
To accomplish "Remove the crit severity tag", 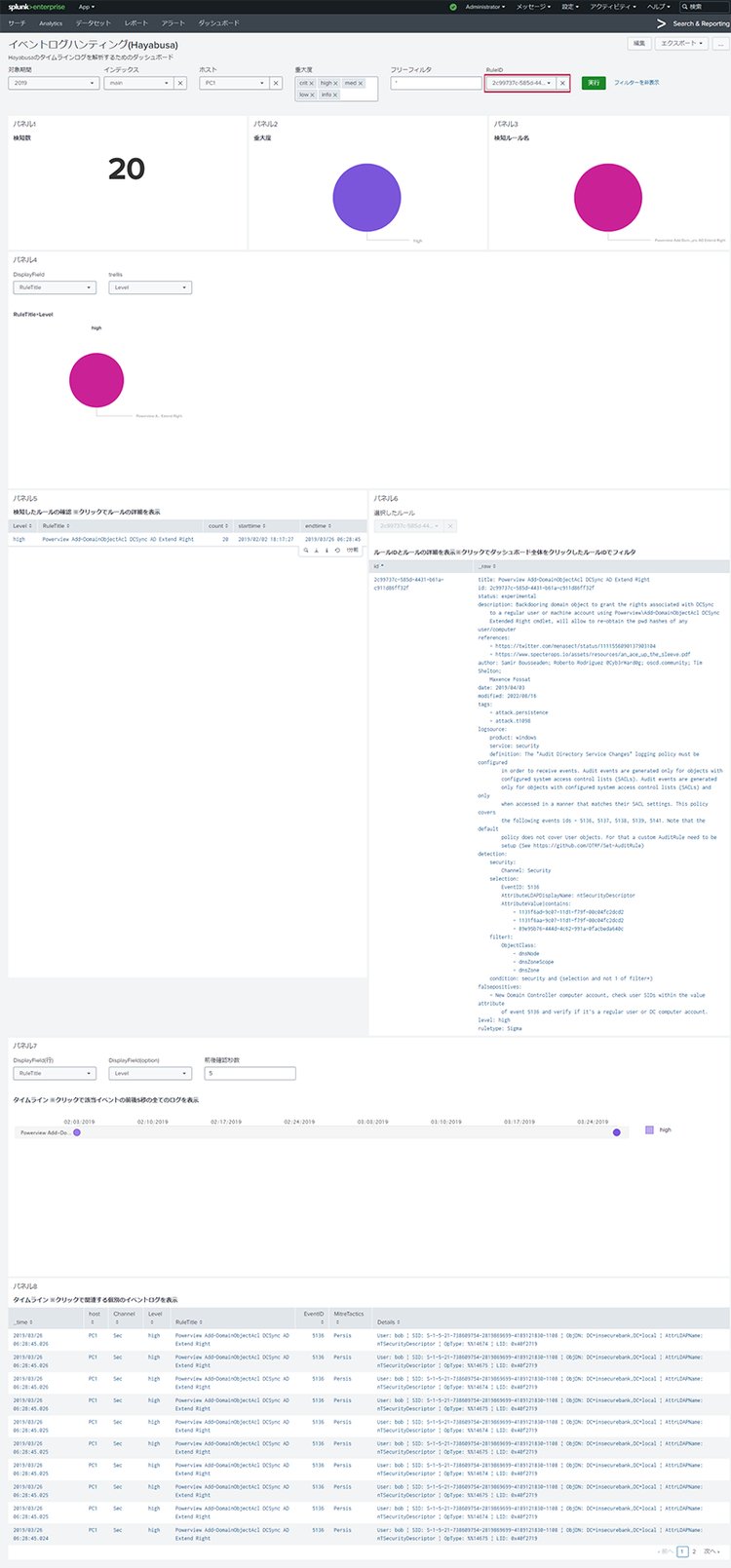I will tap(312, 84).
